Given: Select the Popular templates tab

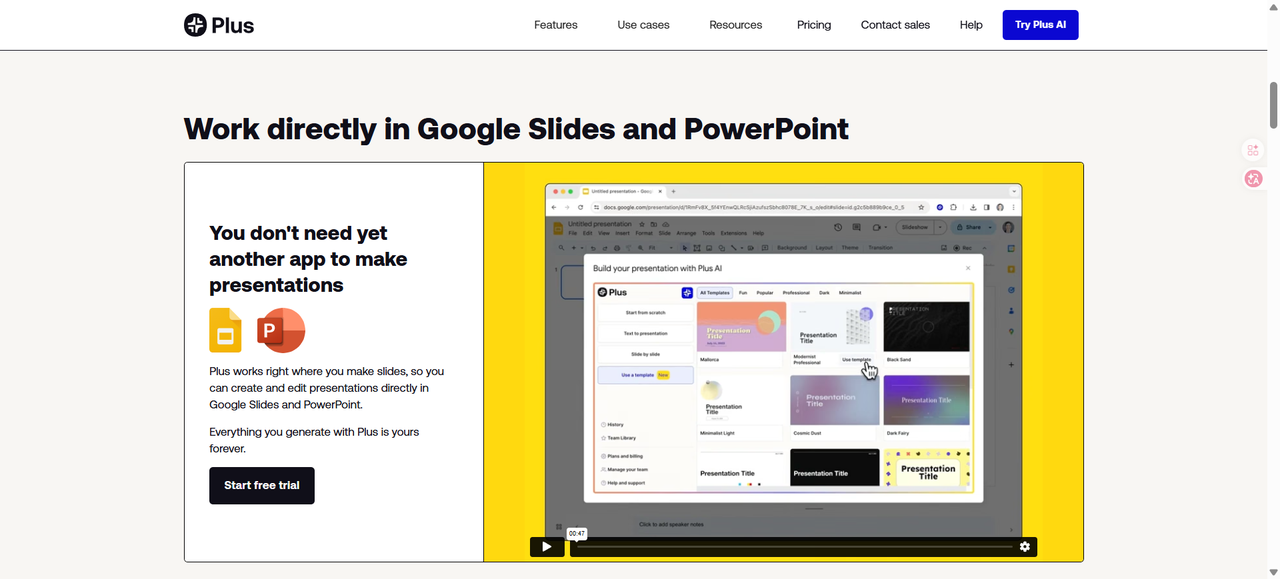Looking at the screenshot, I should (x=765, y=293).
